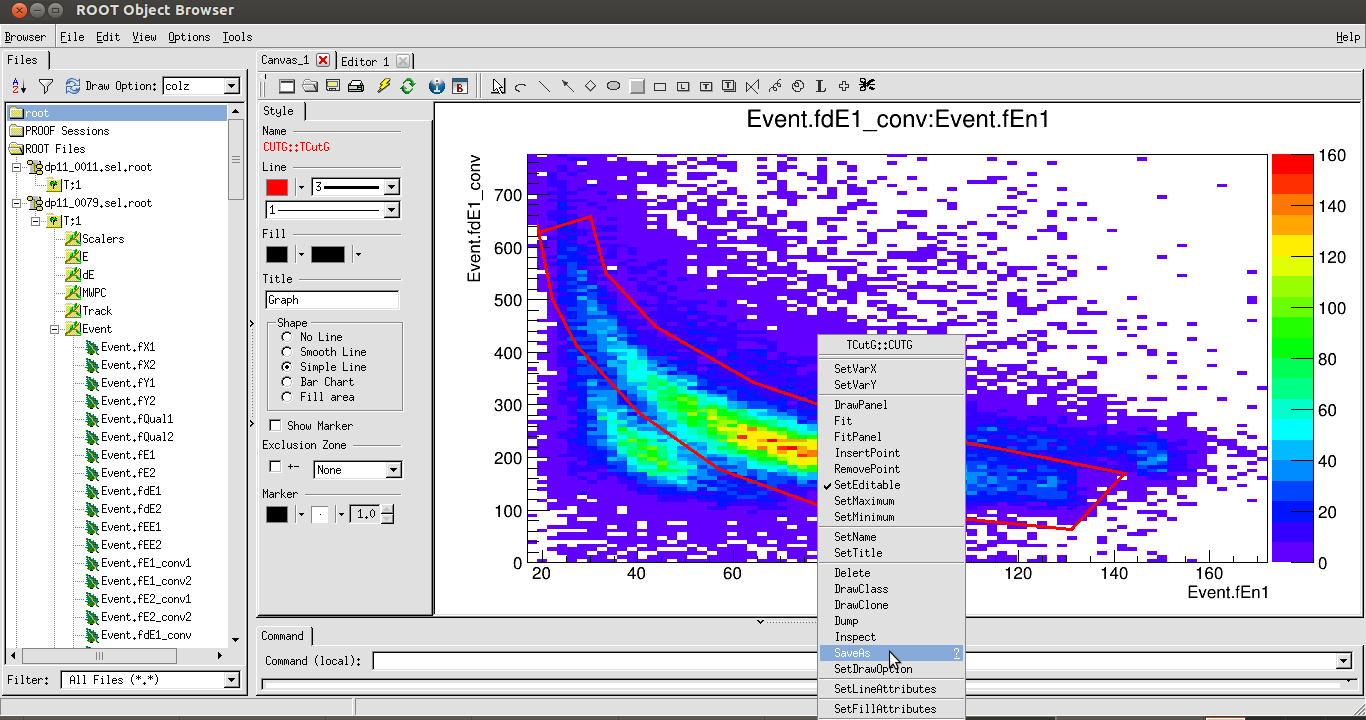
Task: Click the A-Z sort icon in Files panel
Action: point(19,86)
